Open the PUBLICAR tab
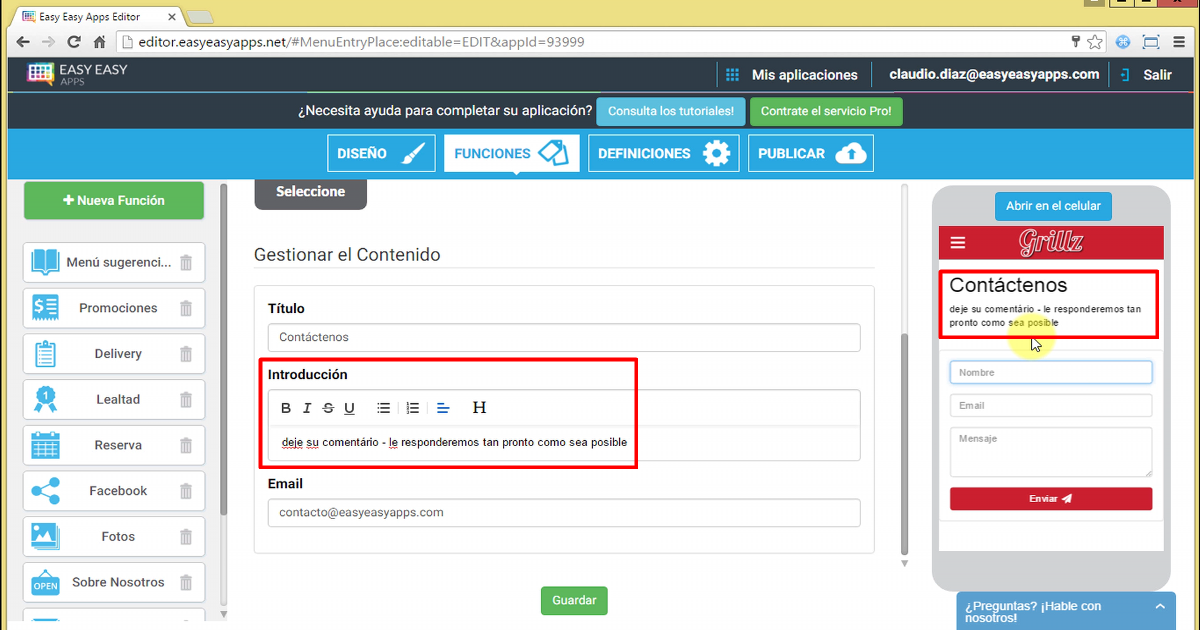Screen dimensions: 1200x630 [x=810, y=154]
